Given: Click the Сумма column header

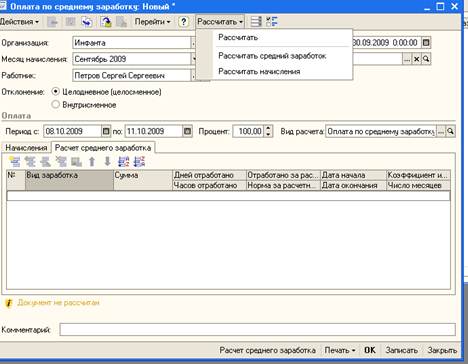Looking at the screenshot, I should click(x=143, y=180).
